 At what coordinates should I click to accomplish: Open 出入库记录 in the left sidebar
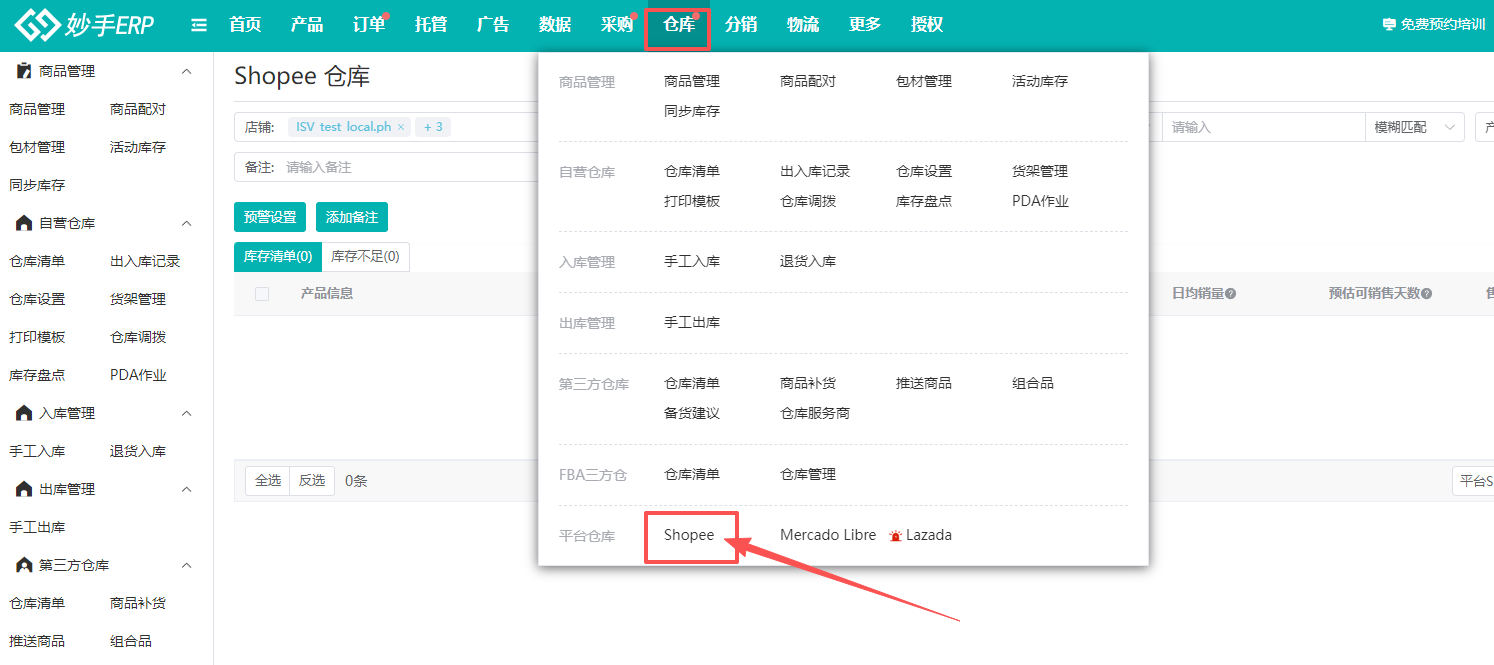coord(145,261)
